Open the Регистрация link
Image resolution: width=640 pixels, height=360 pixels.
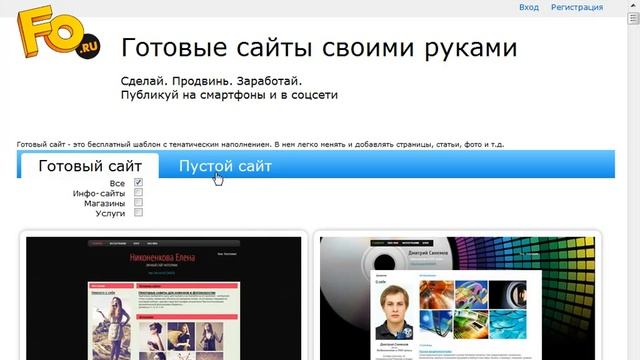click(577, 7)
